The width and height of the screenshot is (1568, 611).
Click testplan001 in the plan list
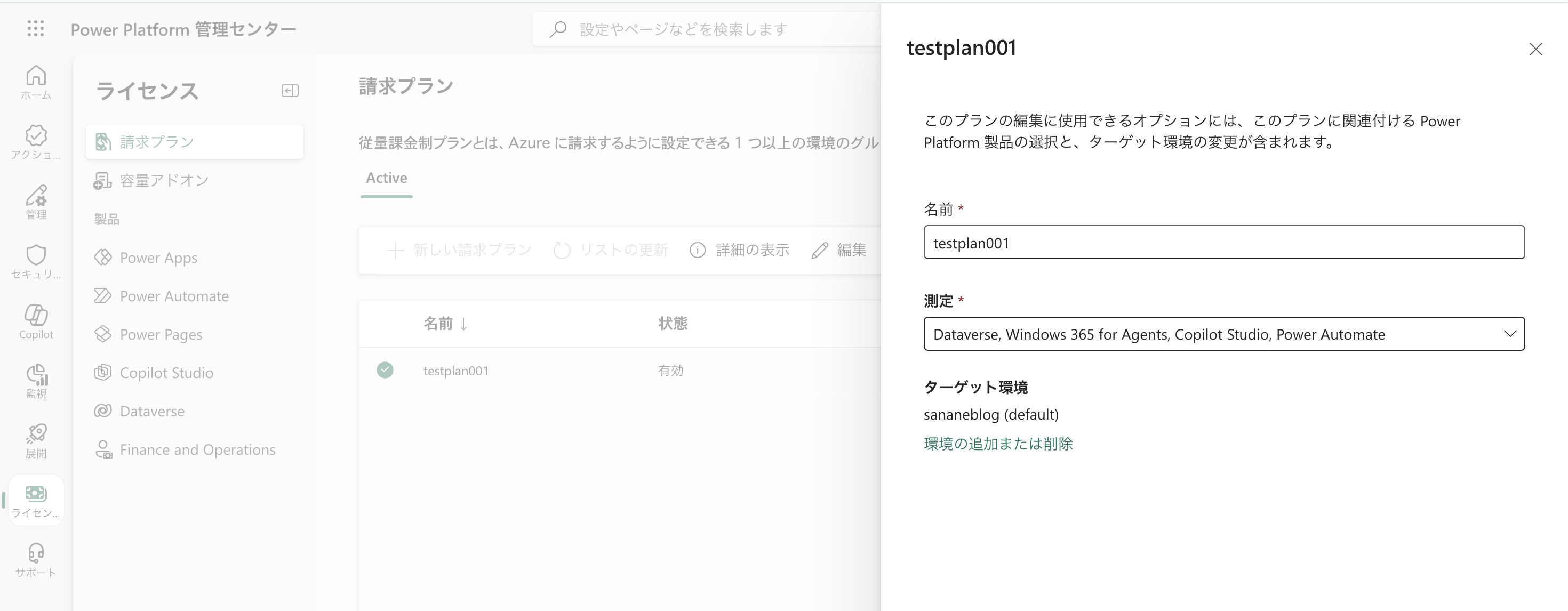click(x=456, y=371)
